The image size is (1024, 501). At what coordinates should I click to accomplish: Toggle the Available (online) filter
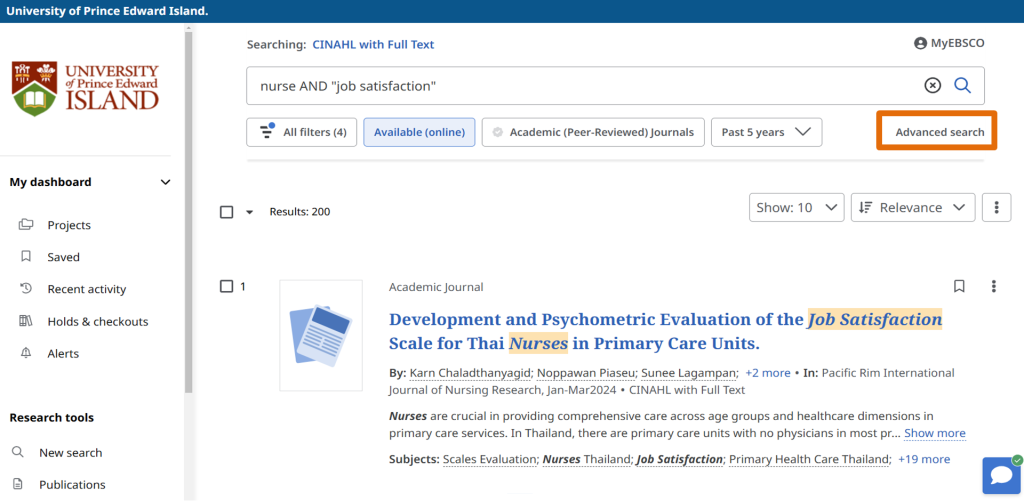[x=418, y=132]
